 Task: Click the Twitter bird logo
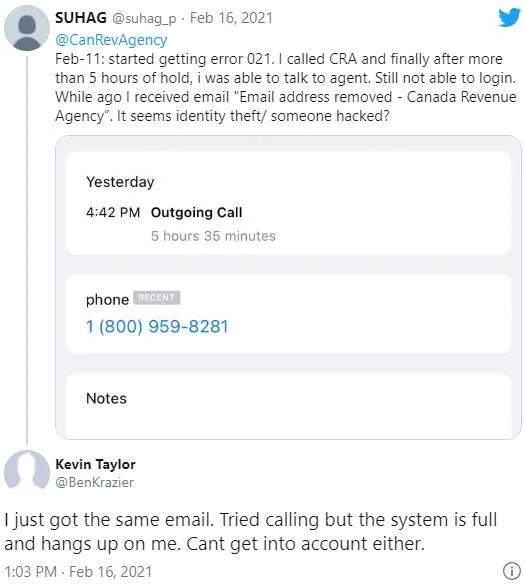(509, 18)
